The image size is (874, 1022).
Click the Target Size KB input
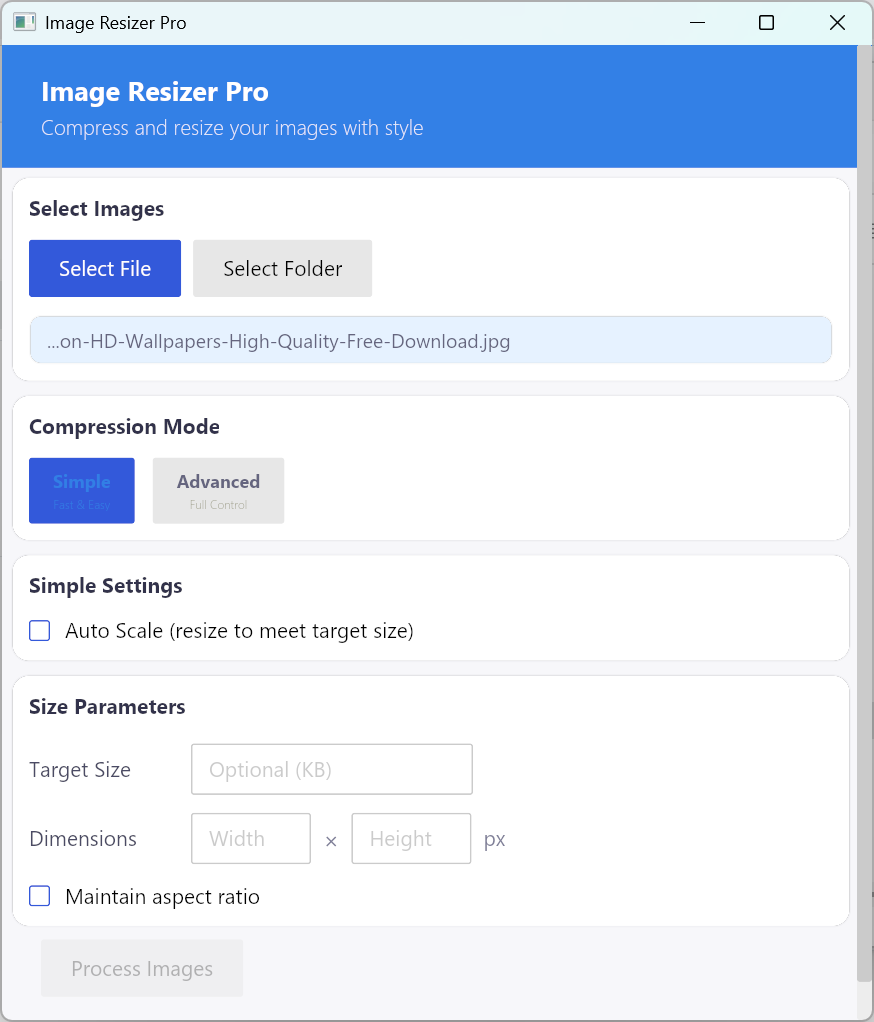tap(331, 769)
